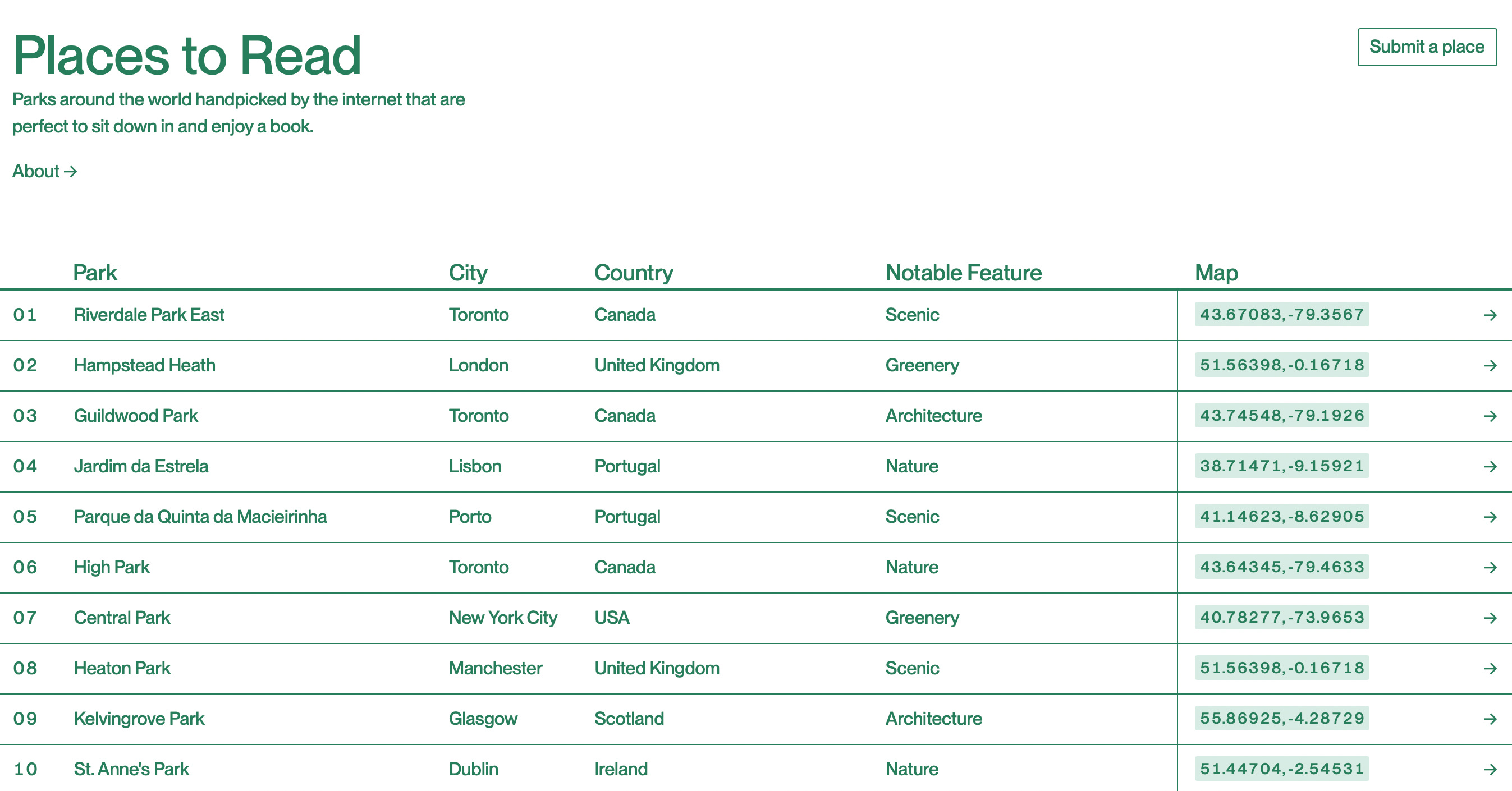This screenshot has width=1512, height=791.
Task: Select St. Anne's Park park name
Action: (x=131, y=769)
